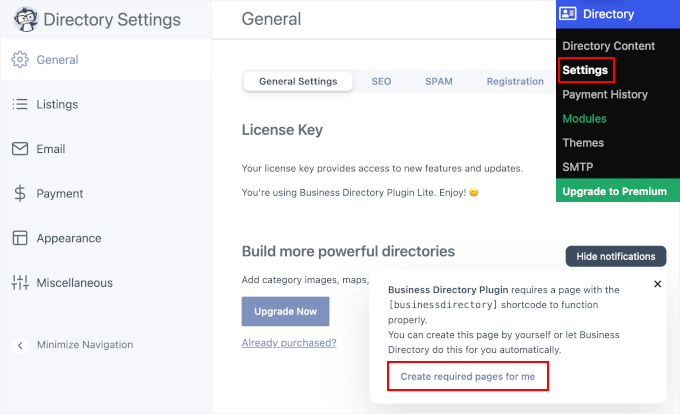Viewport: 680px width, 414px height.
Task: Click the Miscellaneous sliders icon
Action: 20,282
